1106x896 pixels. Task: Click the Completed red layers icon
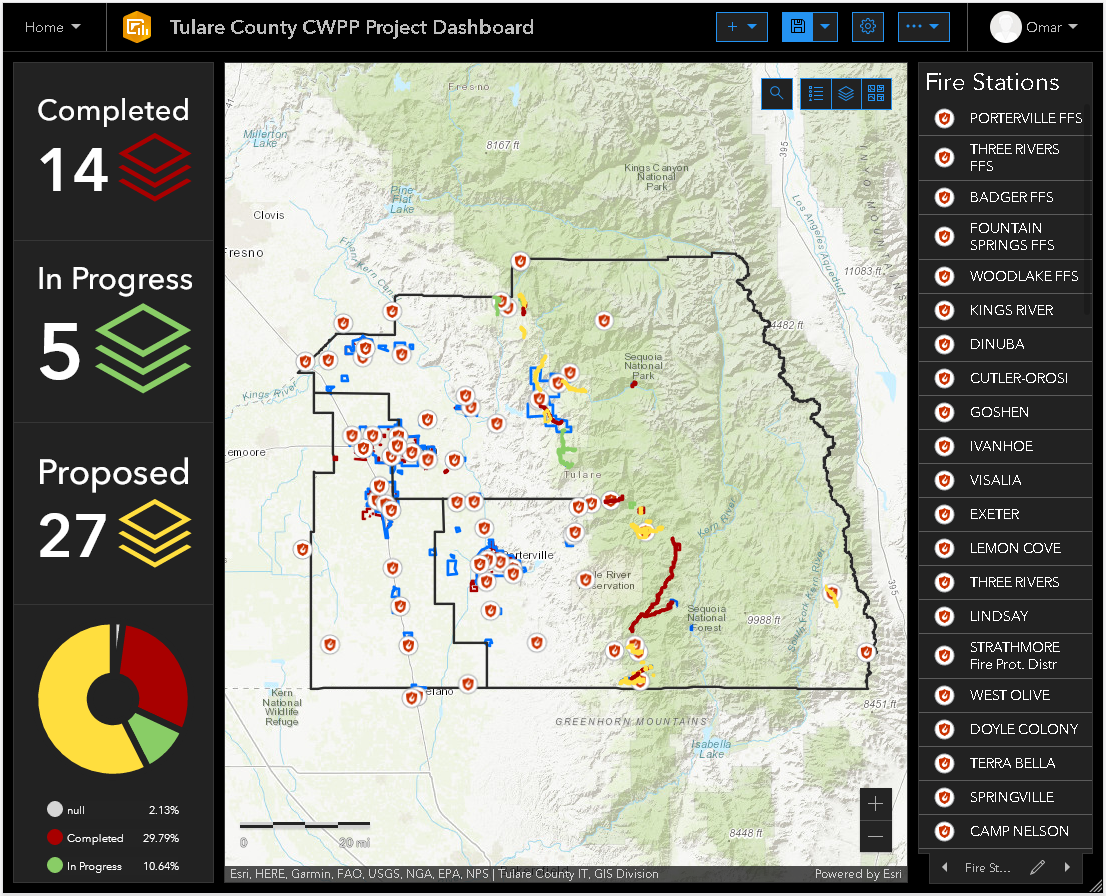(x=154, y=167)
